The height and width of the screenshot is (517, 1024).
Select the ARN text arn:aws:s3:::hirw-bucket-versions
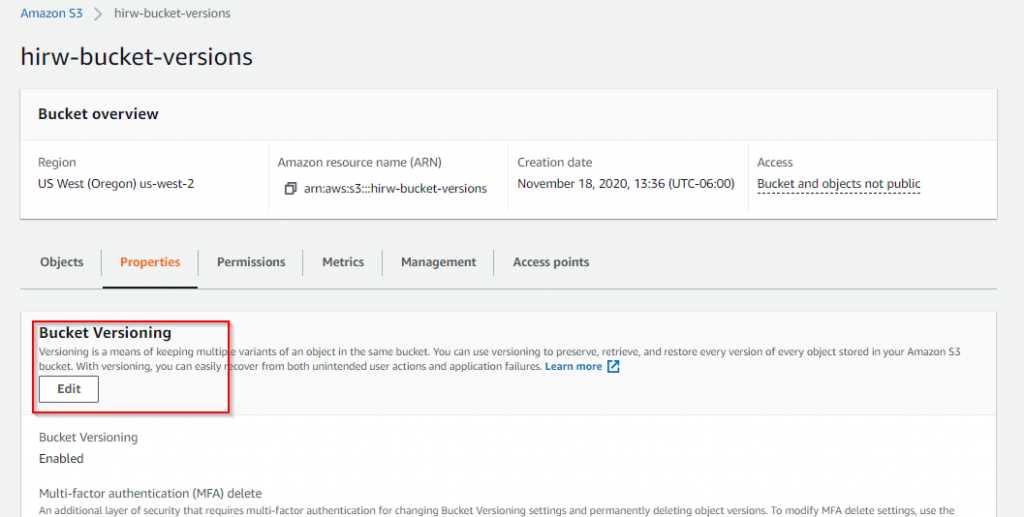[x=395, y=189]
